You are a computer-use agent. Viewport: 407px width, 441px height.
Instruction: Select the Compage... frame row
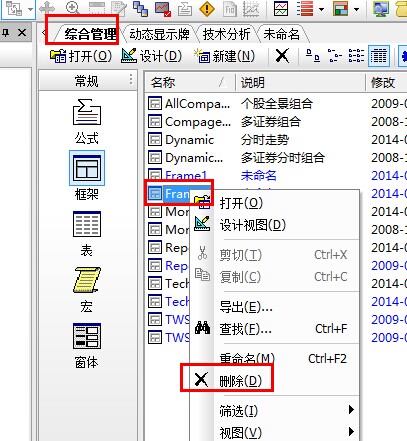point(277,122)
